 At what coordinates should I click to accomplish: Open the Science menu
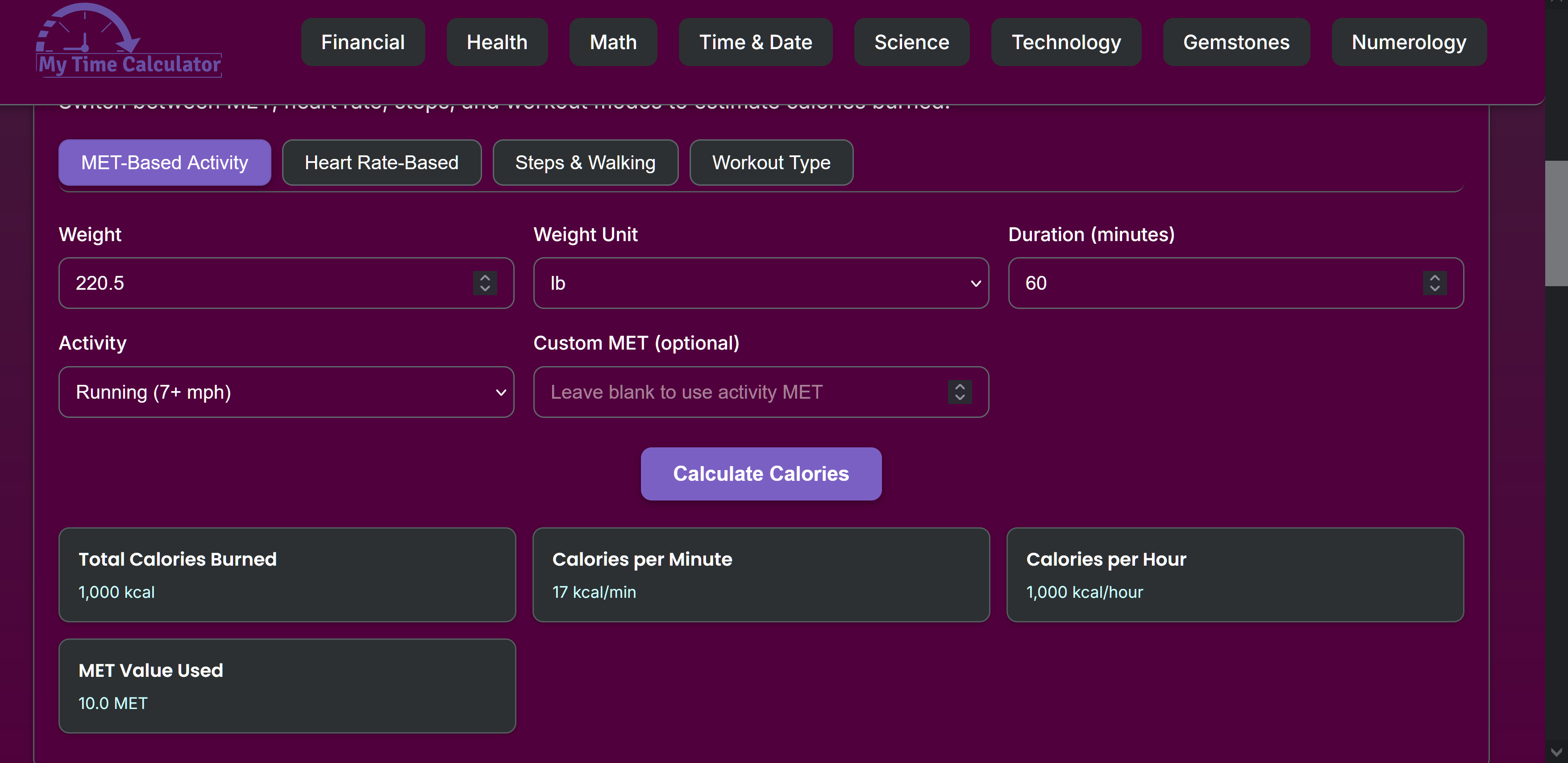click(x=911, y=42)
